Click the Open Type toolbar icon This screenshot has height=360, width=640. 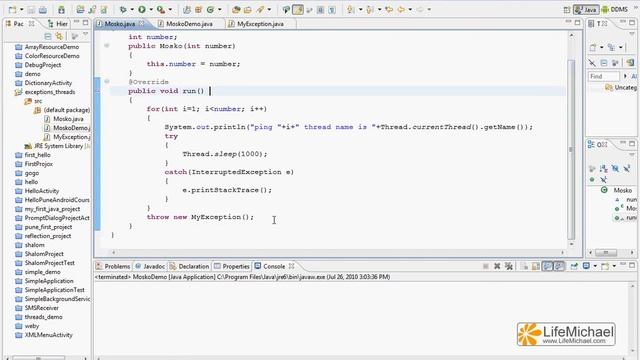(236, 9)
